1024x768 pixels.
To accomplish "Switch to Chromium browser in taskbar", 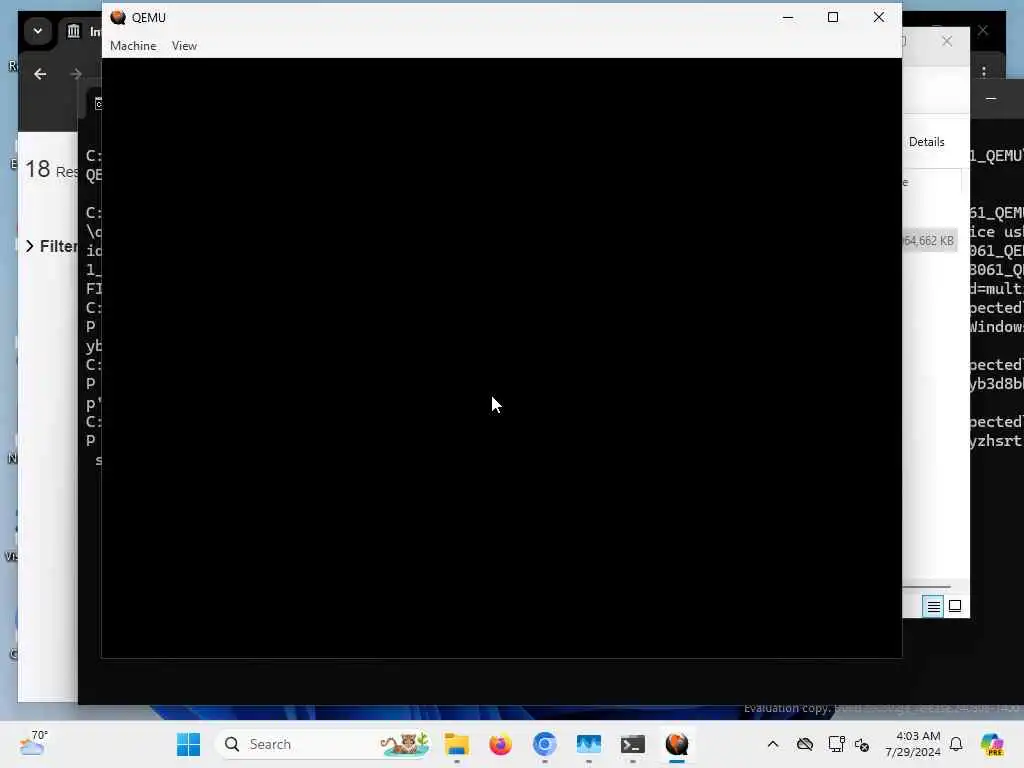I will [545, 744].
